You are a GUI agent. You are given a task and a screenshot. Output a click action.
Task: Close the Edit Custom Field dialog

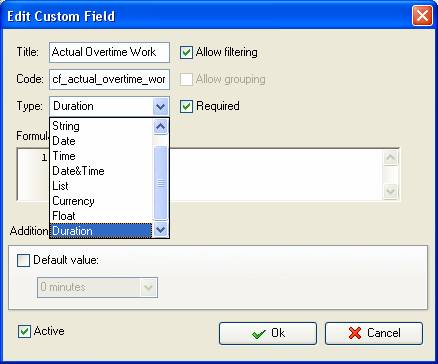click(422, 16)
